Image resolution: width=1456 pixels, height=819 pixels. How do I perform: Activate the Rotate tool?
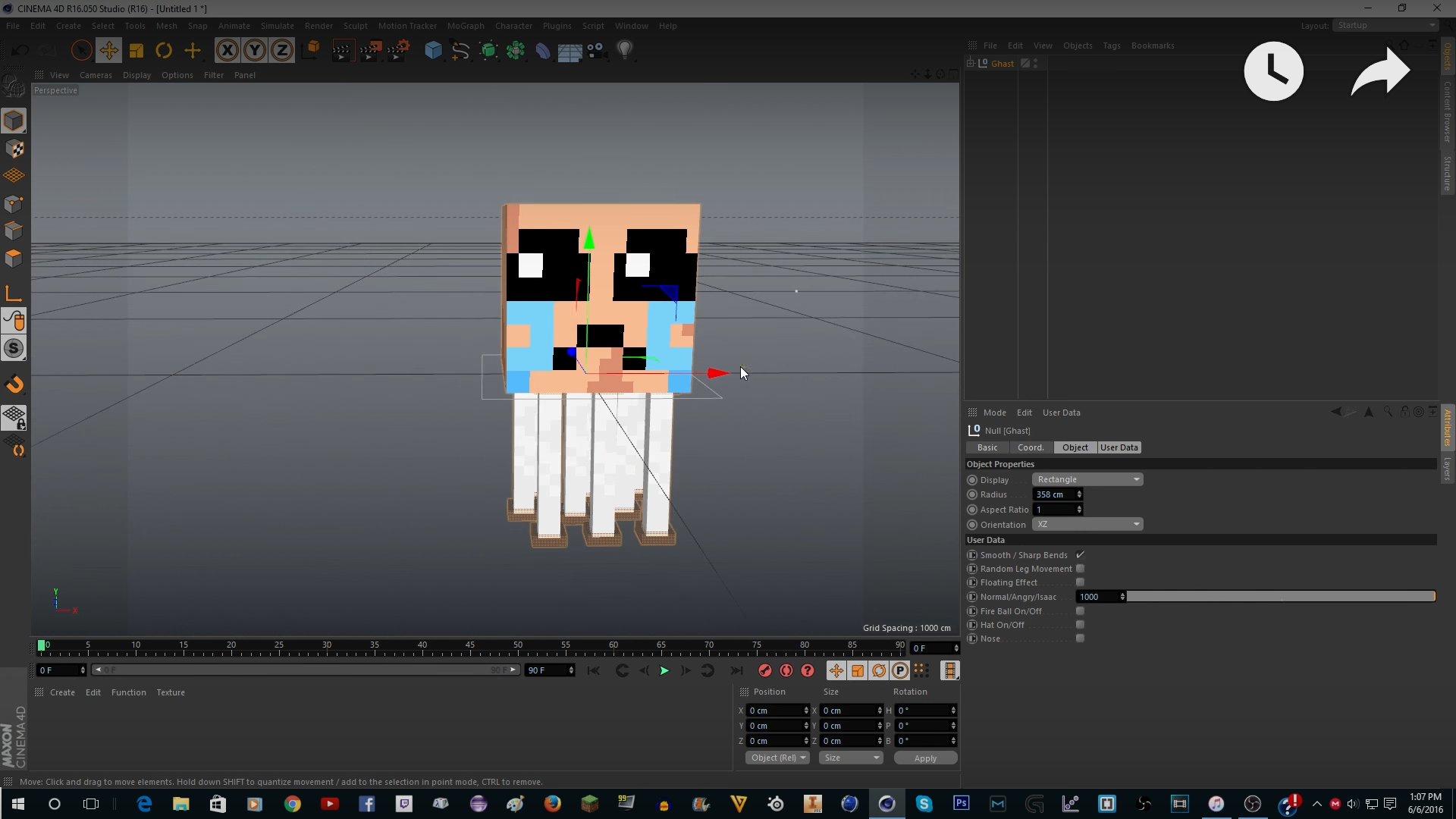[164, 51]
